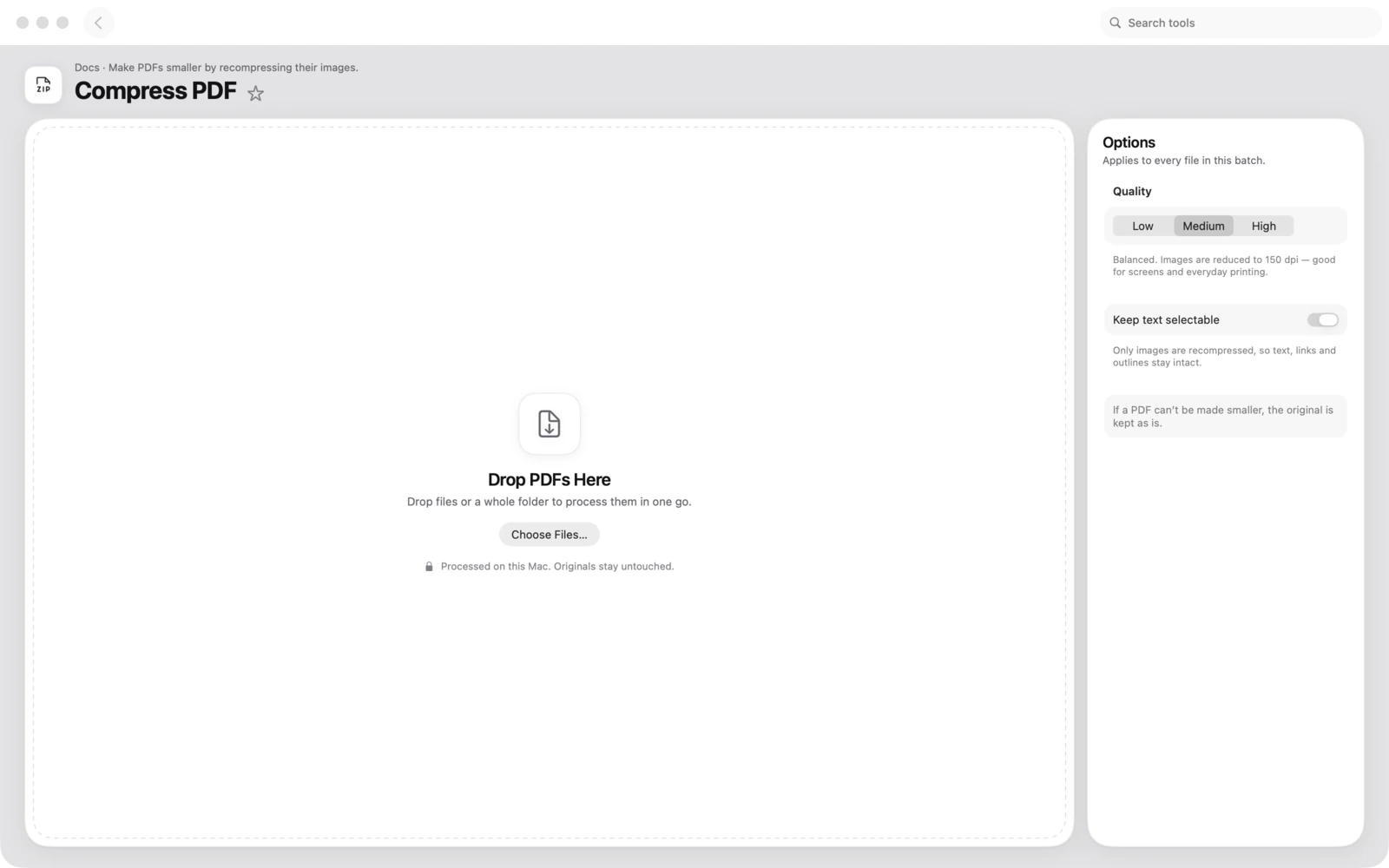Click the 'Docs · Make PDFs smaller' subtitle
This screenshot has width=1389, height=868.
click(x=216, y=68)
